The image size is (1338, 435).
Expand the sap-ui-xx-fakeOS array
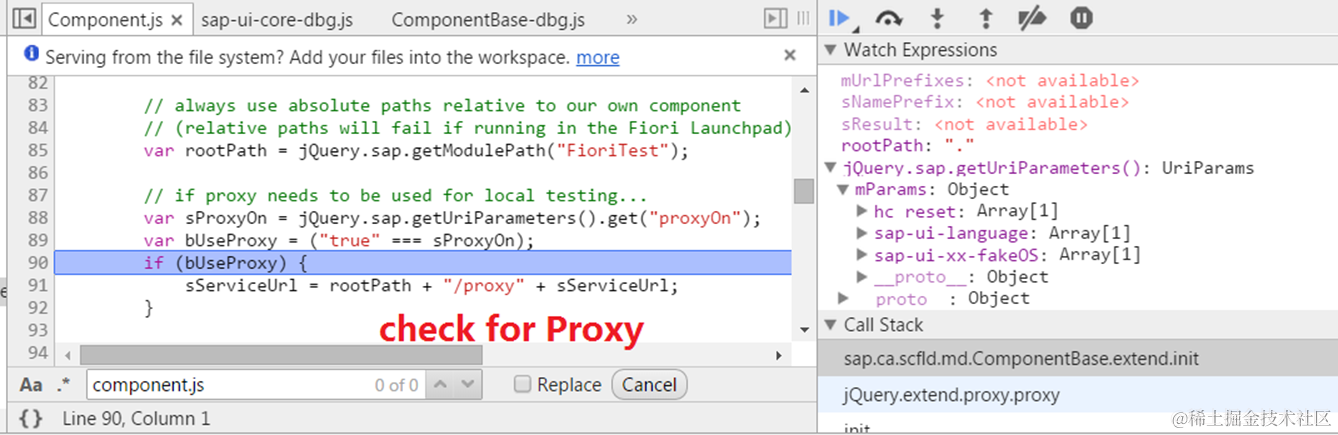(862, 255)
